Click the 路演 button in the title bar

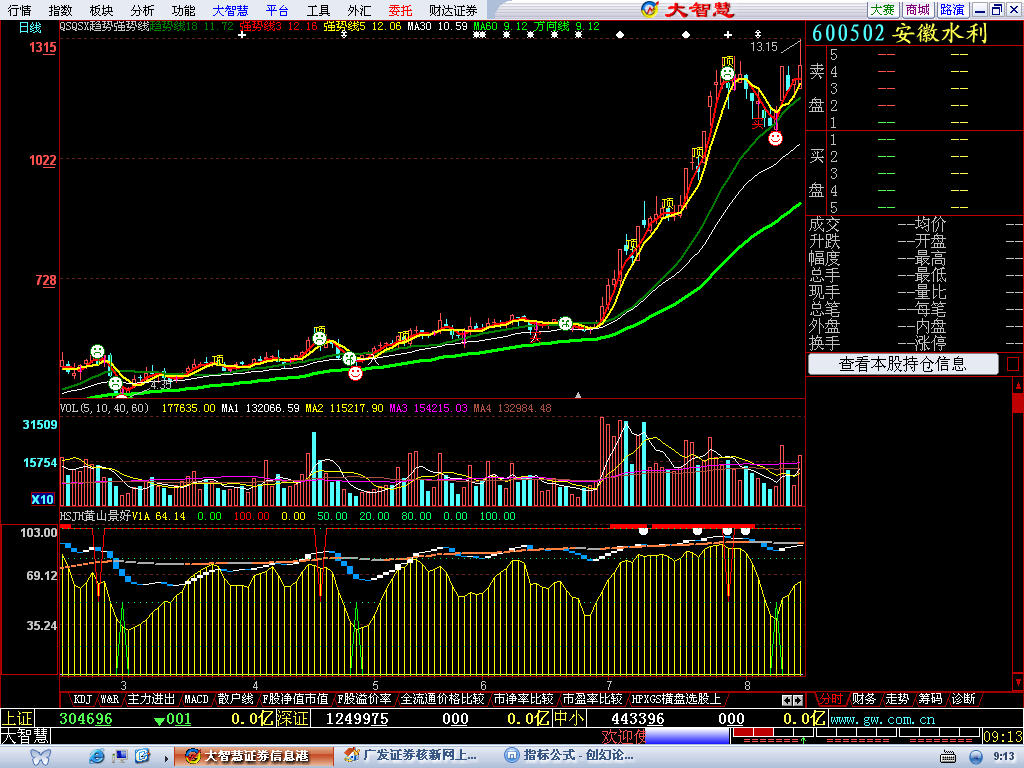(952, 10)
